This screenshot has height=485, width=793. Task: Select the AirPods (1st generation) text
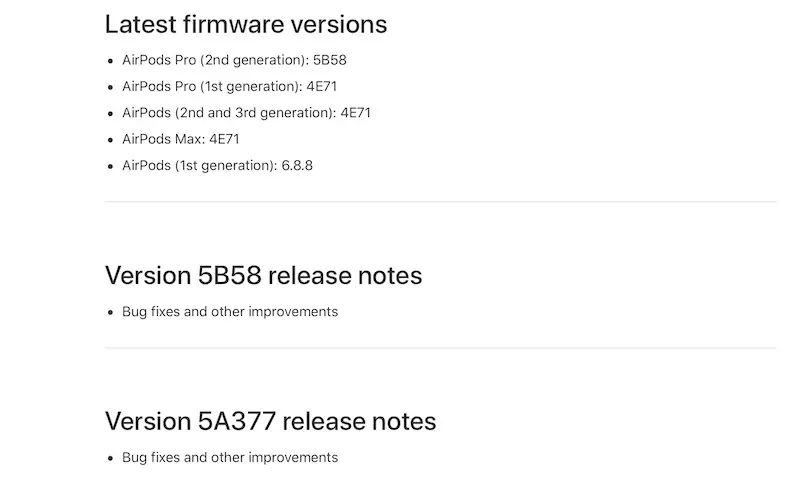point(198,165)
